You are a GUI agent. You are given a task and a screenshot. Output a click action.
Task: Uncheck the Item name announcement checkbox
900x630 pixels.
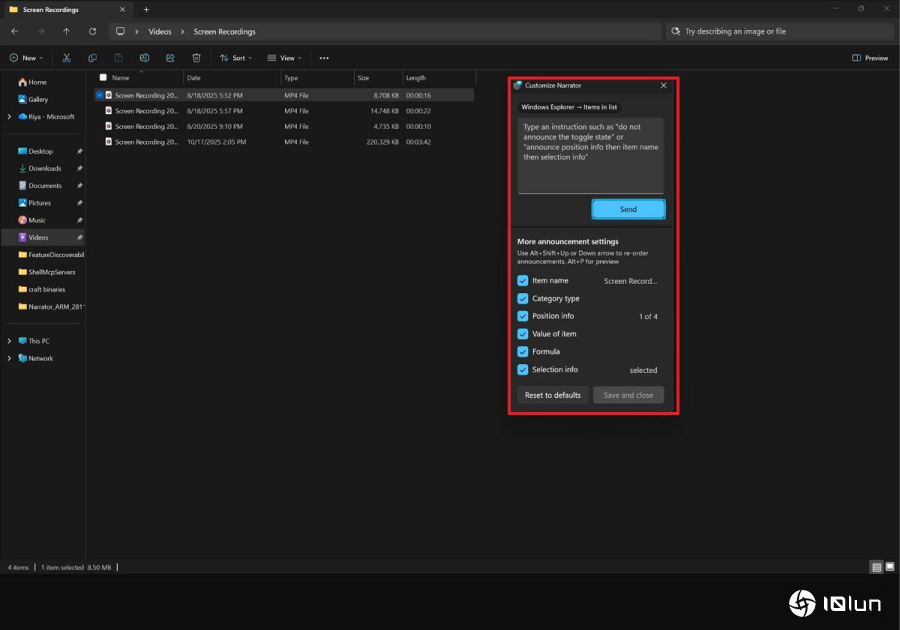click(x=523, y=281)
